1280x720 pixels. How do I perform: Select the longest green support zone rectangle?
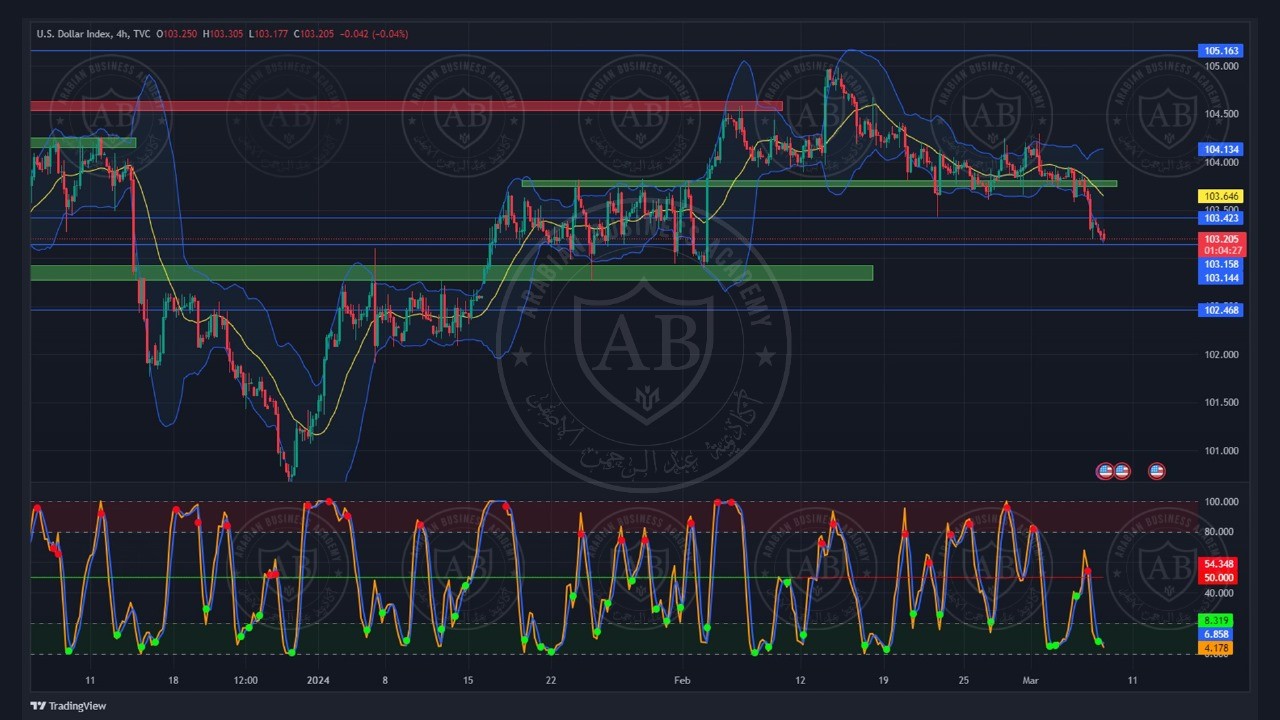(451, 273)
